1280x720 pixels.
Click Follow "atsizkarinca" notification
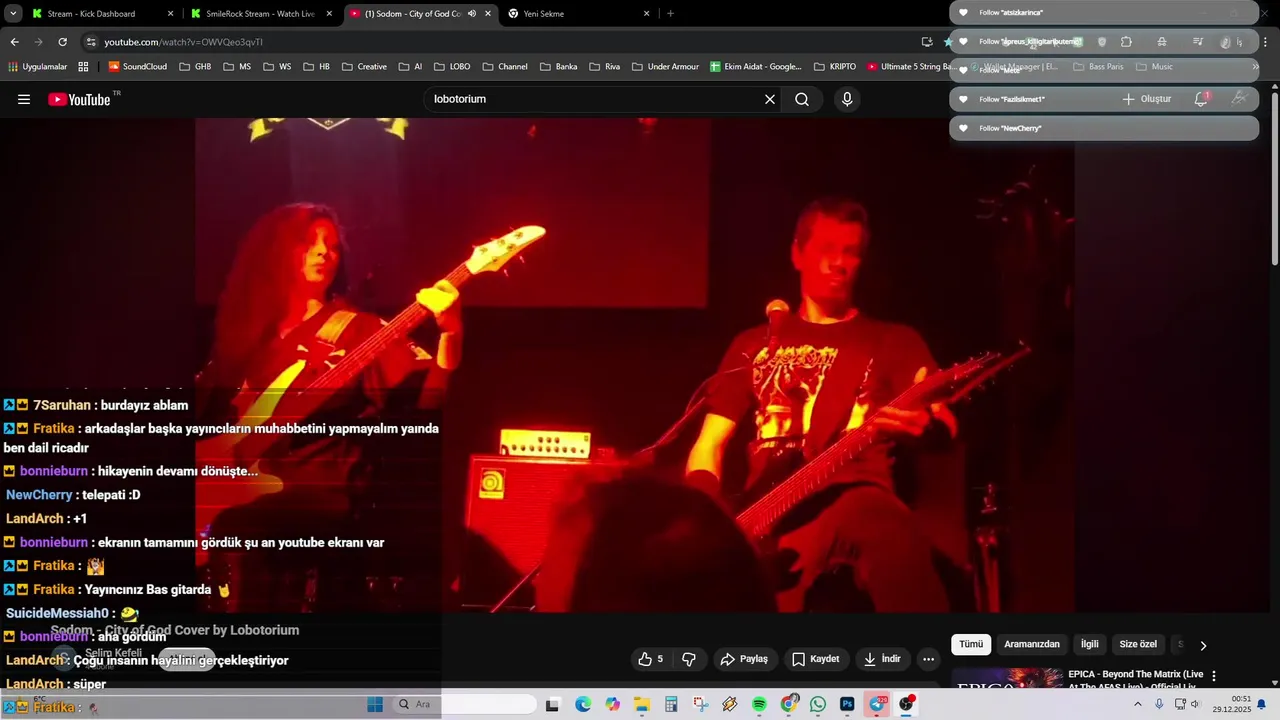coord(1104,12)
